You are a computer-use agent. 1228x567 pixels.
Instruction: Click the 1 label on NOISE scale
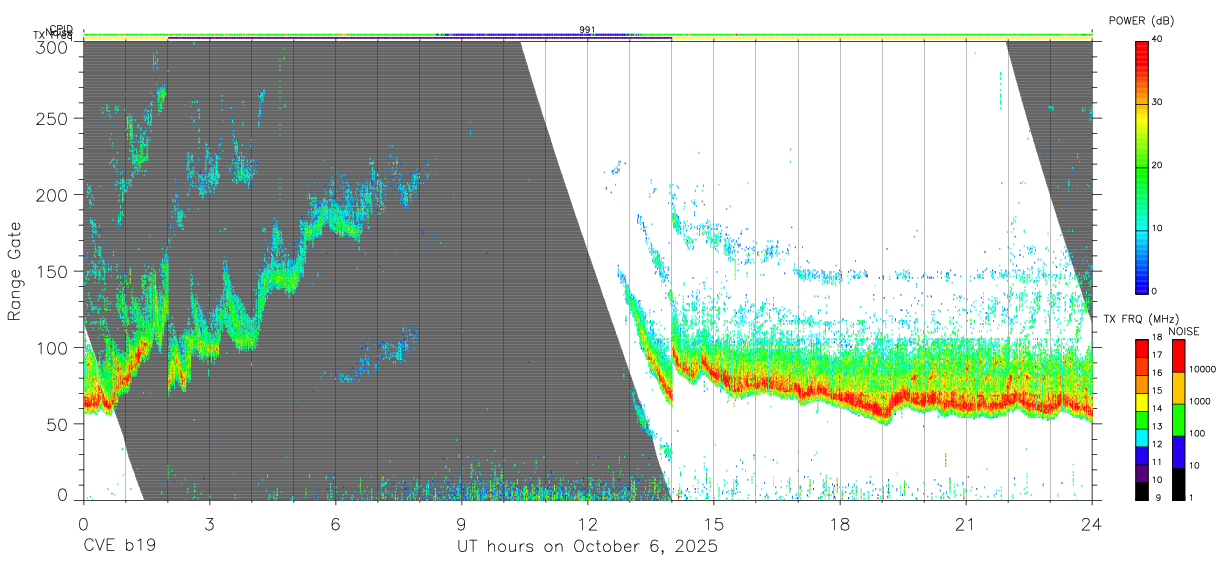click(x=1192, y=497)
